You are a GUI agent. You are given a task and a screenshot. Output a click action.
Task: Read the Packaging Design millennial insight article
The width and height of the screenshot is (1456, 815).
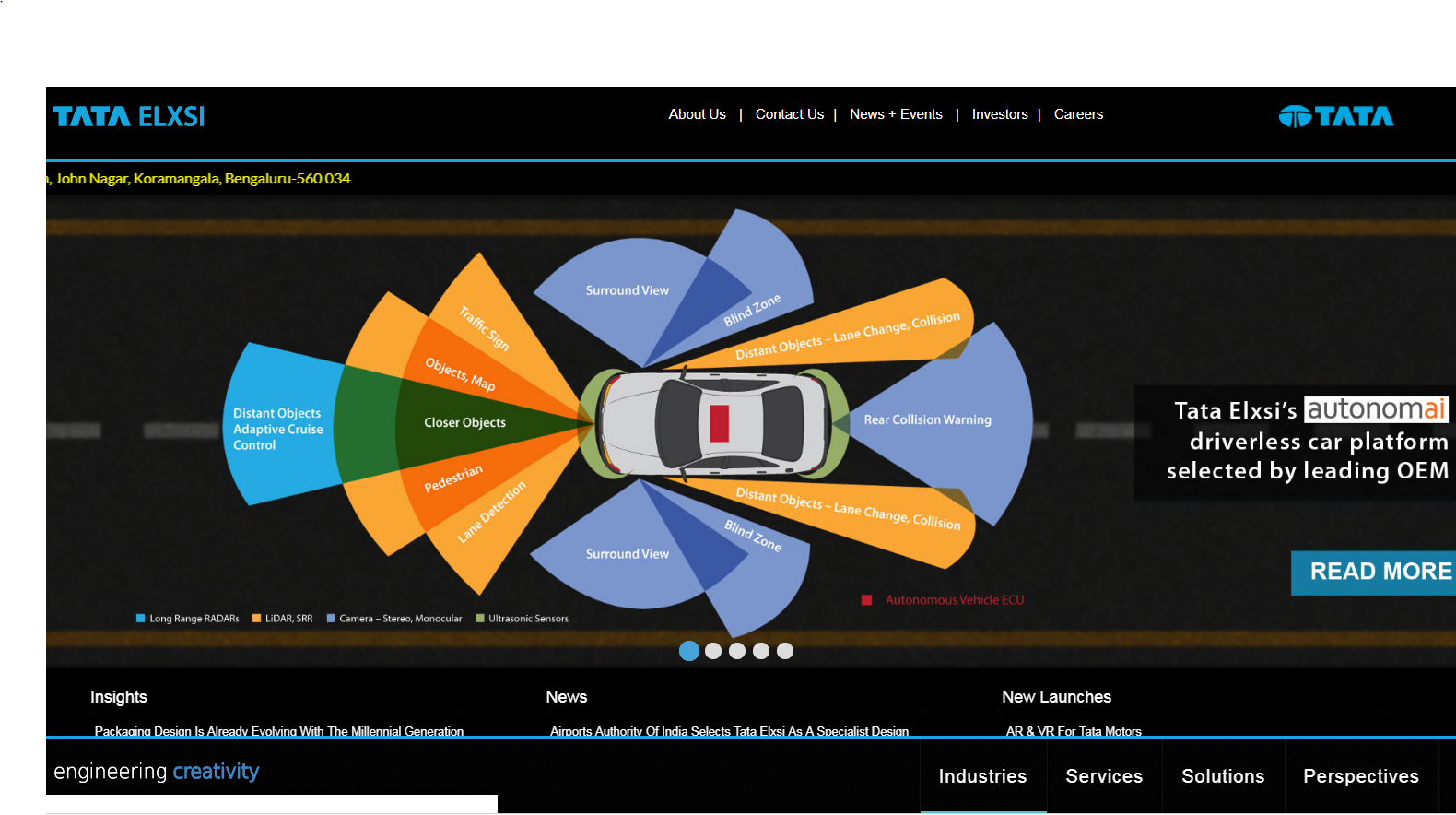(x=278, y=730)
